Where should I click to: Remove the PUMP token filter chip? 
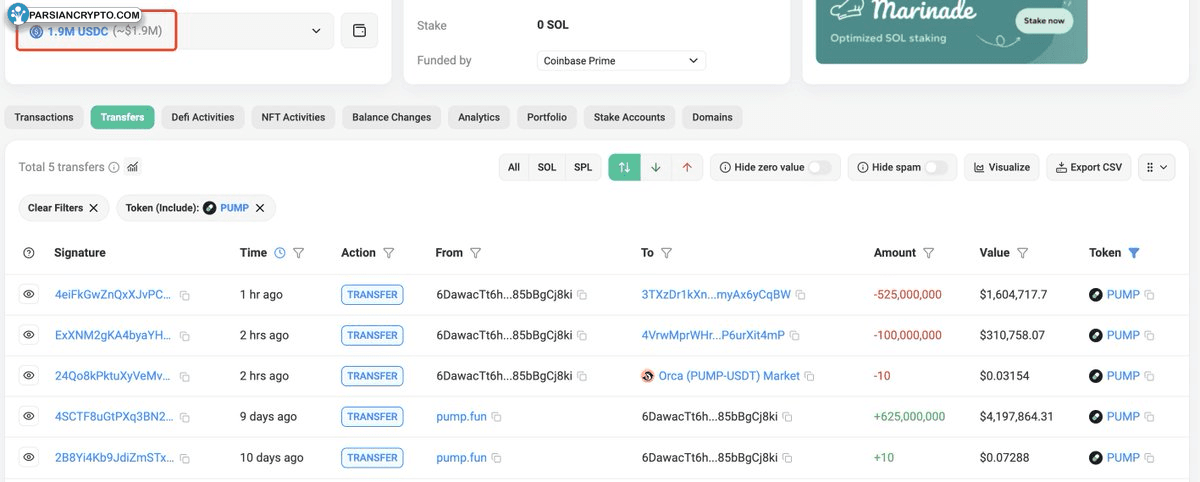[x=260, y=208]
